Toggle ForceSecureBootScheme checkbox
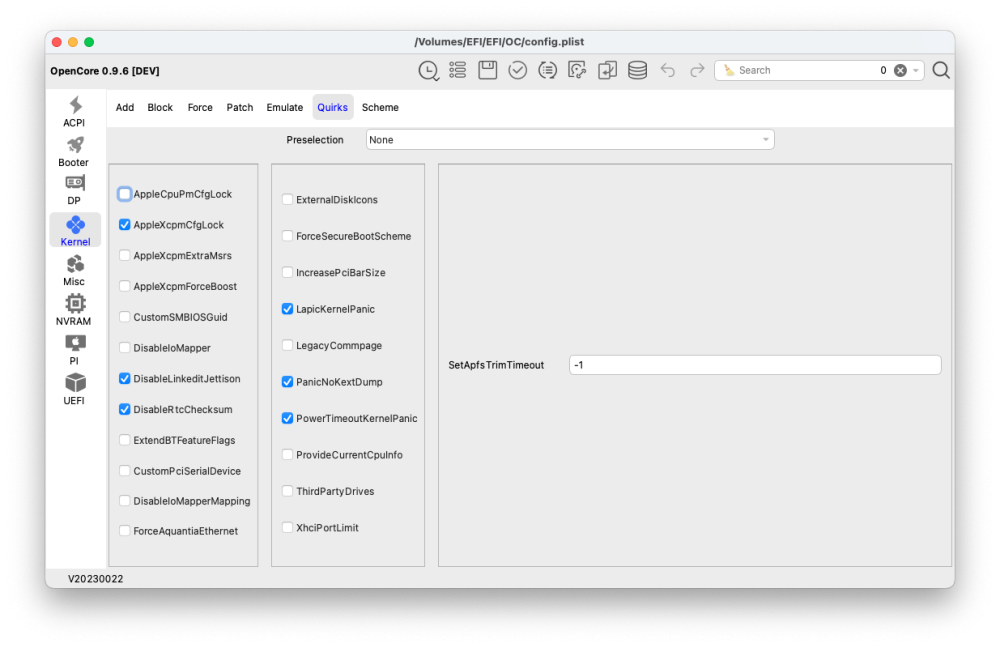 (x=287, y=235)
